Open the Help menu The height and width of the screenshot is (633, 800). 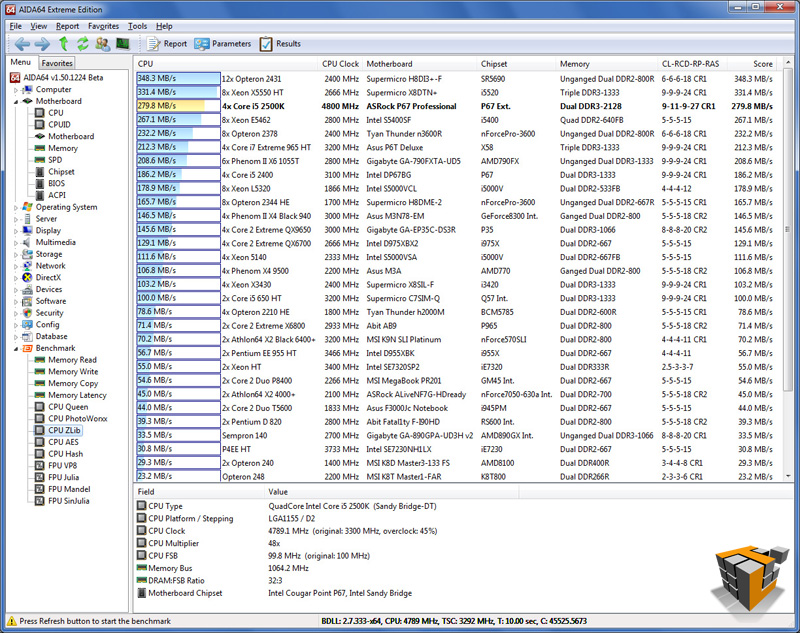[164, 26]
